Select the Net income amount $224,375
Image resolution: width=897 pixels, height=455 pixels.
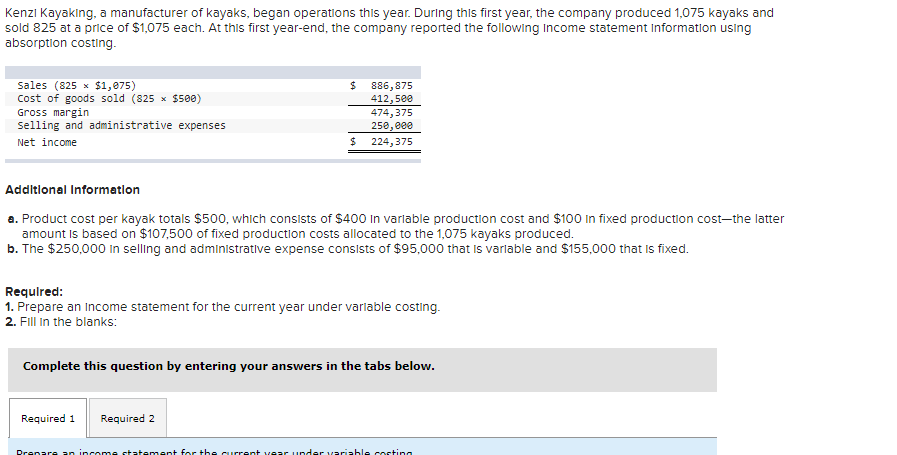click(382, 141)
